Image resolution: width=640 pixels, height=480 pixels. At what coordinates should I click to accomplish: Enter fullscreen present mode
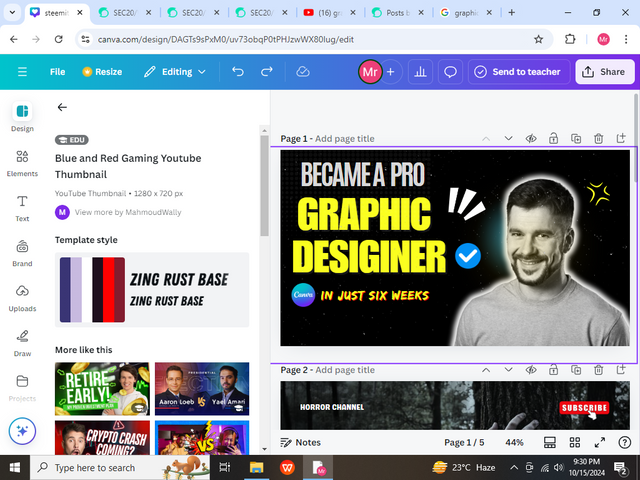tap(600, 442)
